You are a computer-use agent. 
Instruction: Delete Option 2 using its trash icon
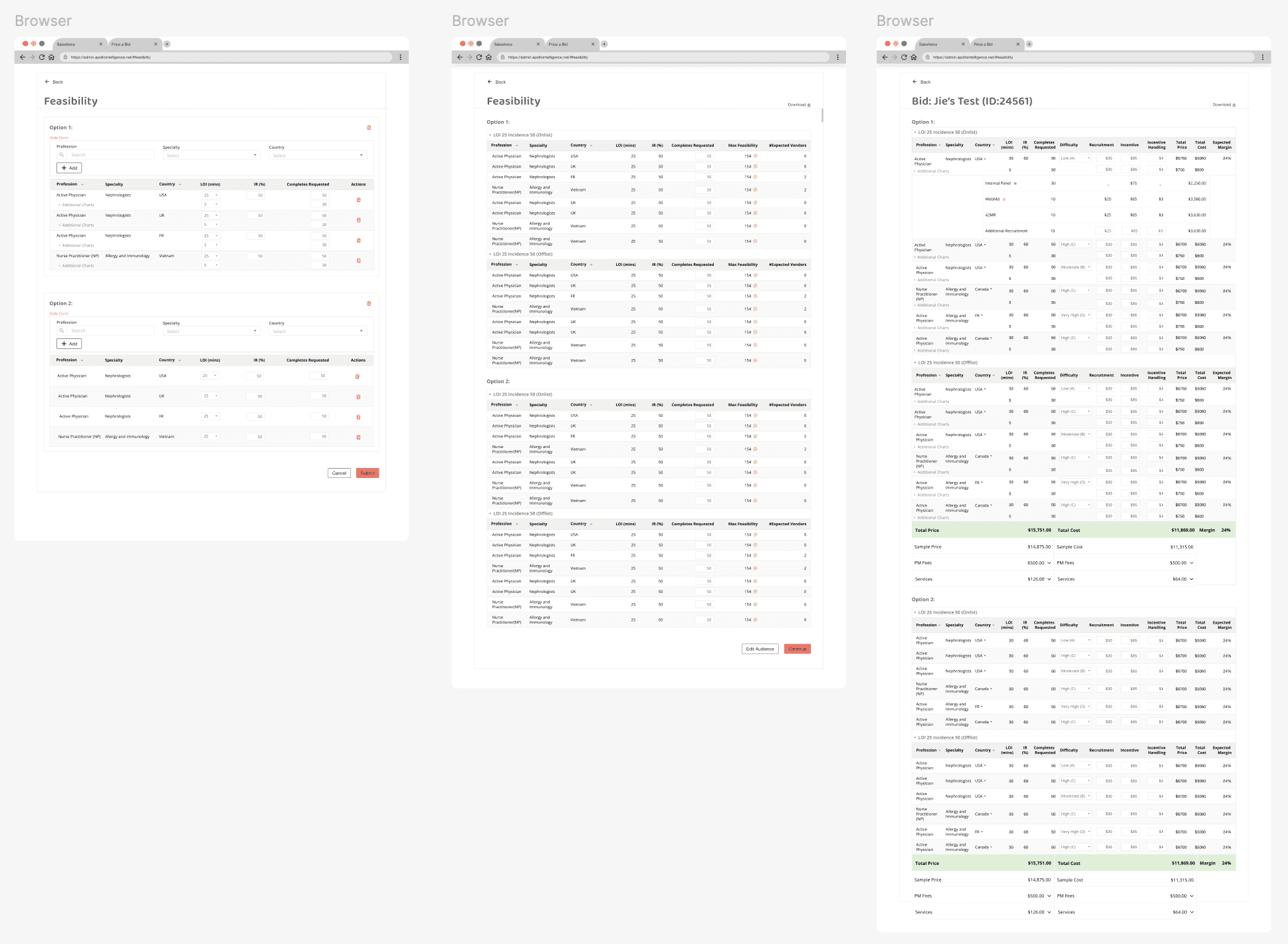coord(369,304)
